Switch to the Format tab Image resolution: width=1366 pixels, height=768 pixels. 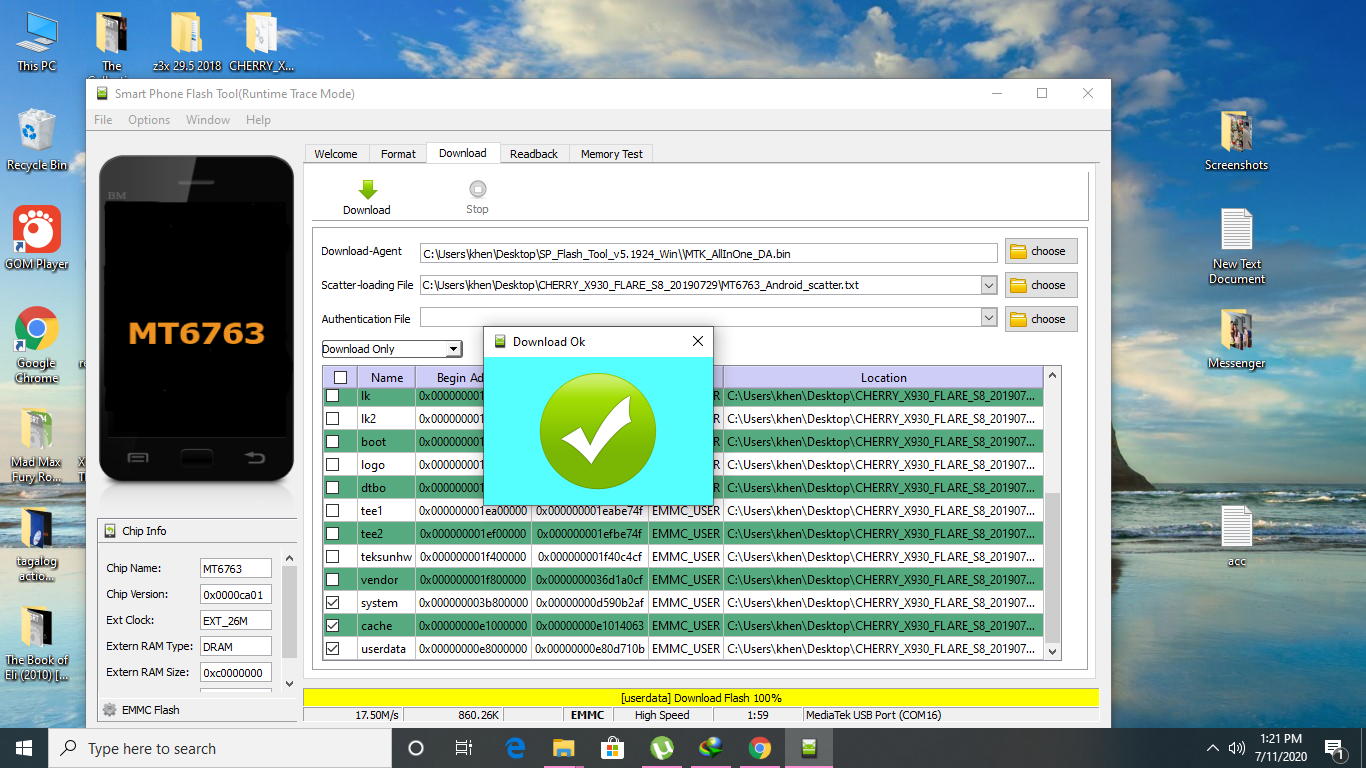(398, 154)
